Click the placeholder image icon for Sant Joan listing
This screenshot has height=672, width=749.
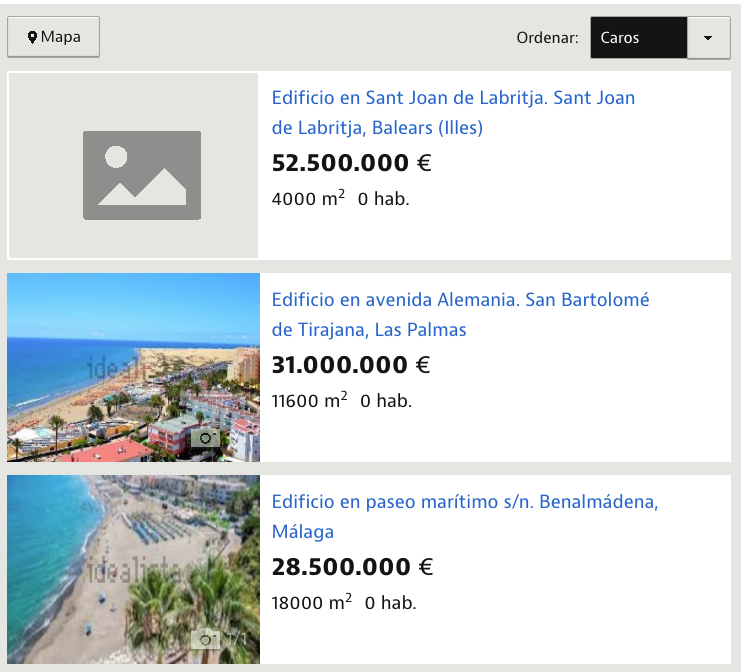(x=142, y=175)
